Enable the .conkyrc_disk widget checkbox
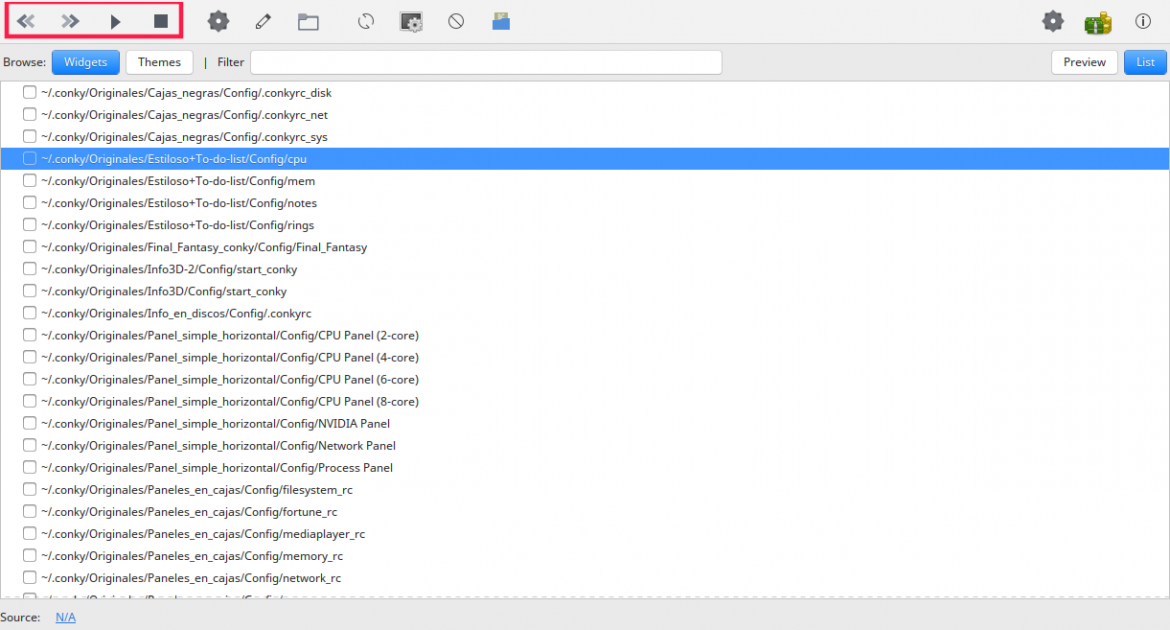1170x630 pixels. pyautogui.click(x=29, y=93)
